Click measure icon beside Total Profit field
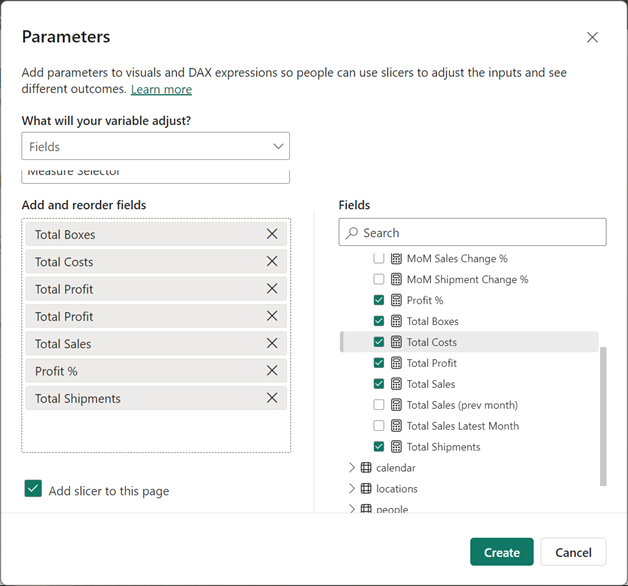628x586 pixels. (396, 363)
